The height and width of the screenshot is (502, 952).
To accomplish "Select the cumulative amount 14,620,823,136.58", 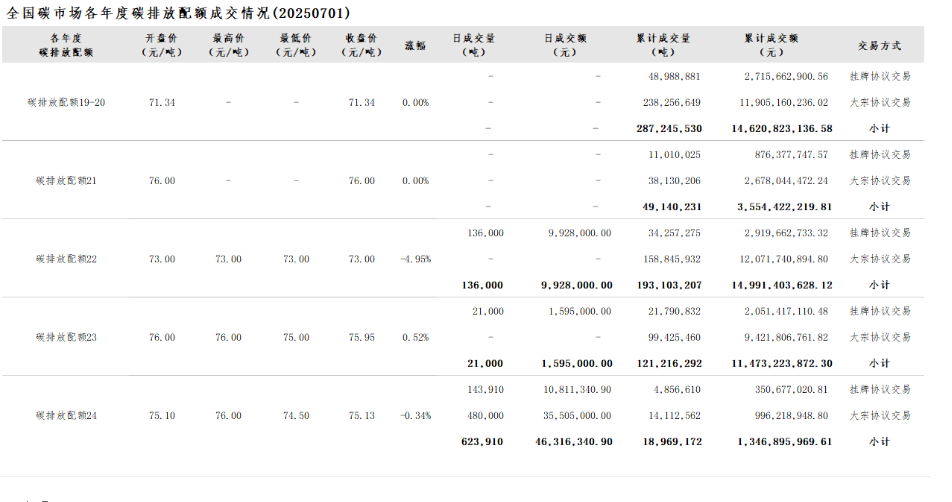I will click(783, 129).
